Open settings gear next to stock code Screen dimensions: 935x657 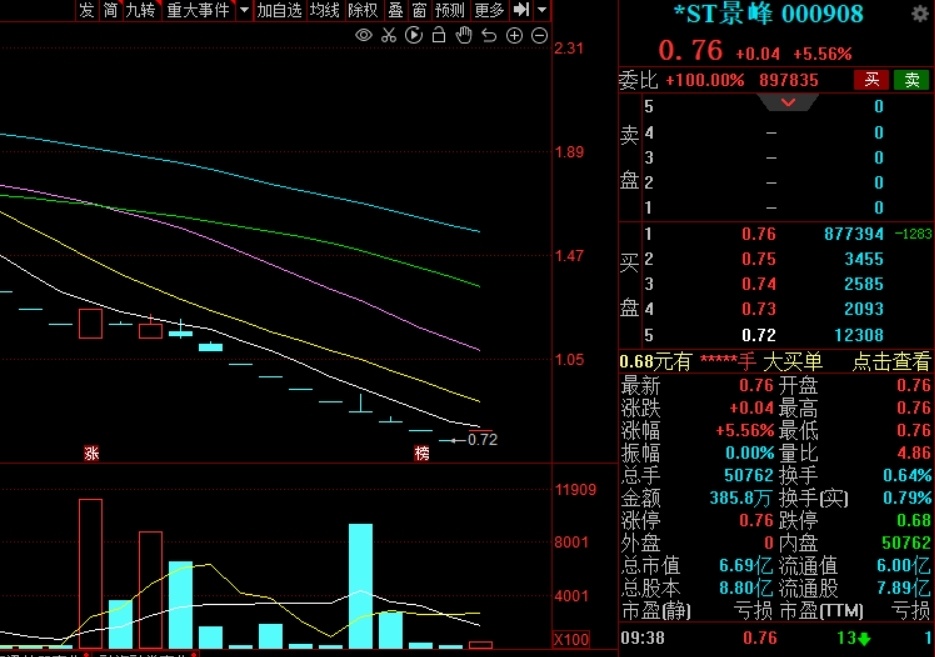(x=920, y=14)
